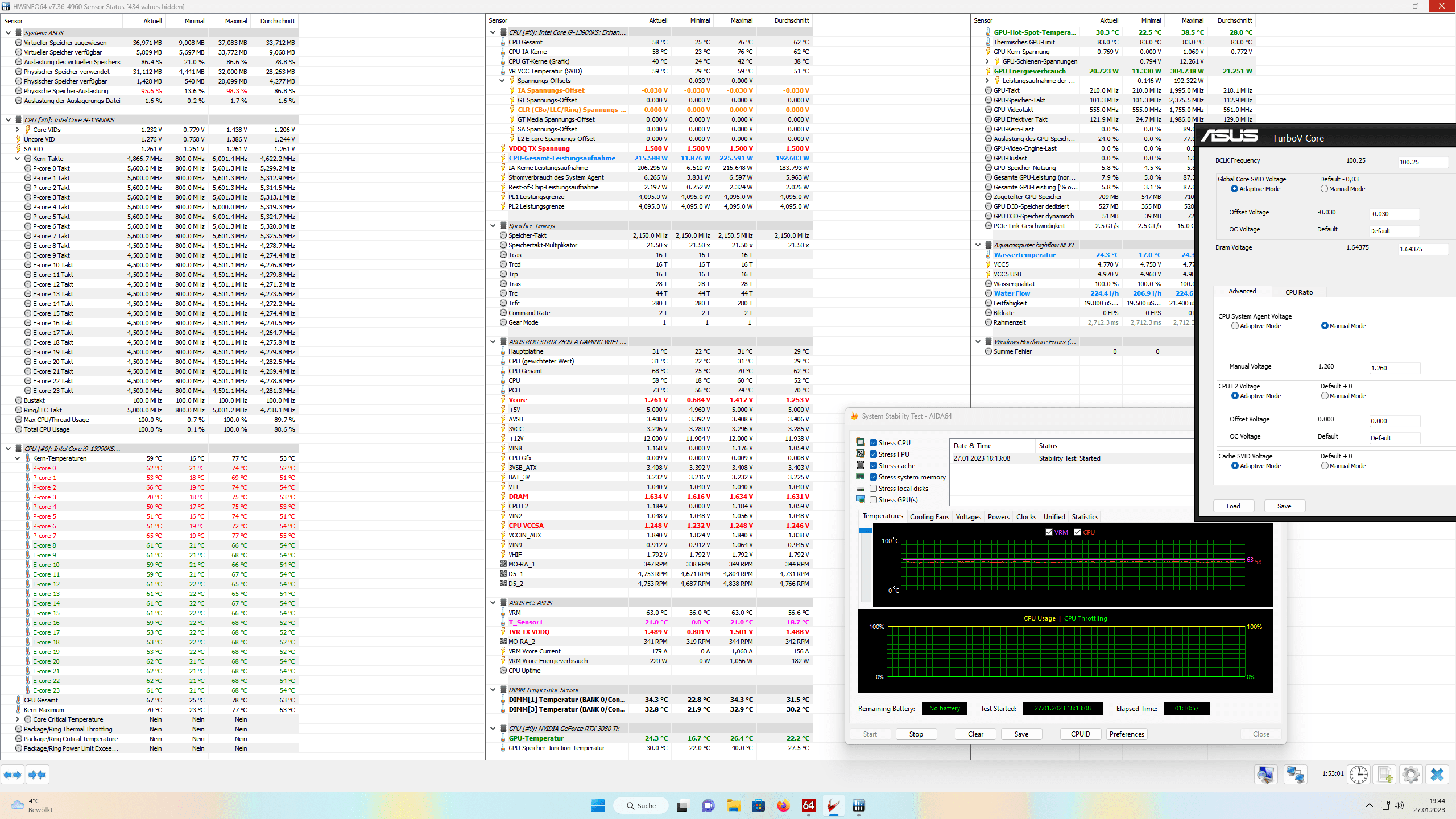Viewport: 1456px width, 819px height.
Task: Click the taskbar Suche search box
Action: [640, 805]
